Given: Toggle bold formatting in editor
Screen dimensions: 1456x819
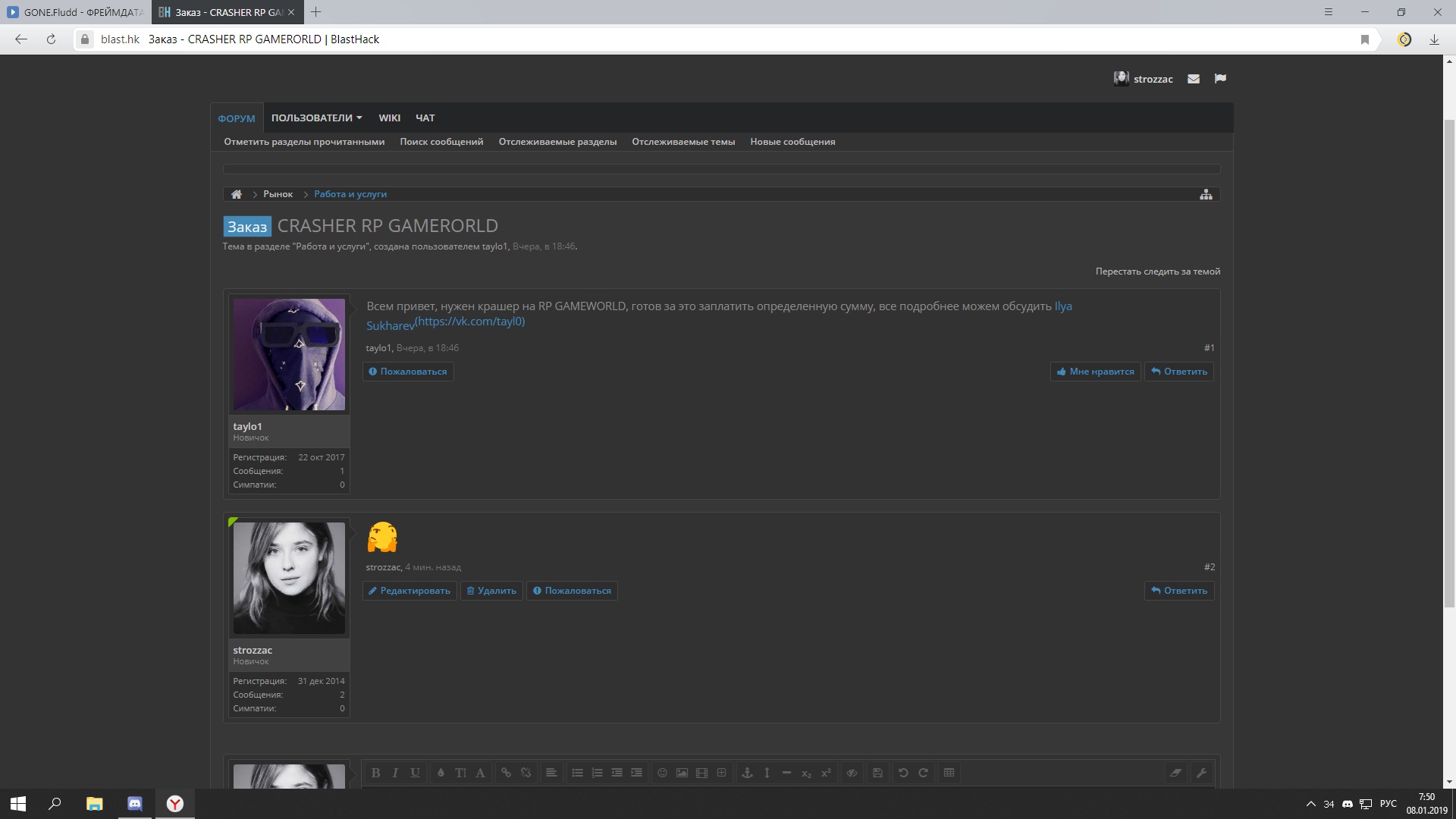Looking at the screenshot, I should tap(375, 773).
